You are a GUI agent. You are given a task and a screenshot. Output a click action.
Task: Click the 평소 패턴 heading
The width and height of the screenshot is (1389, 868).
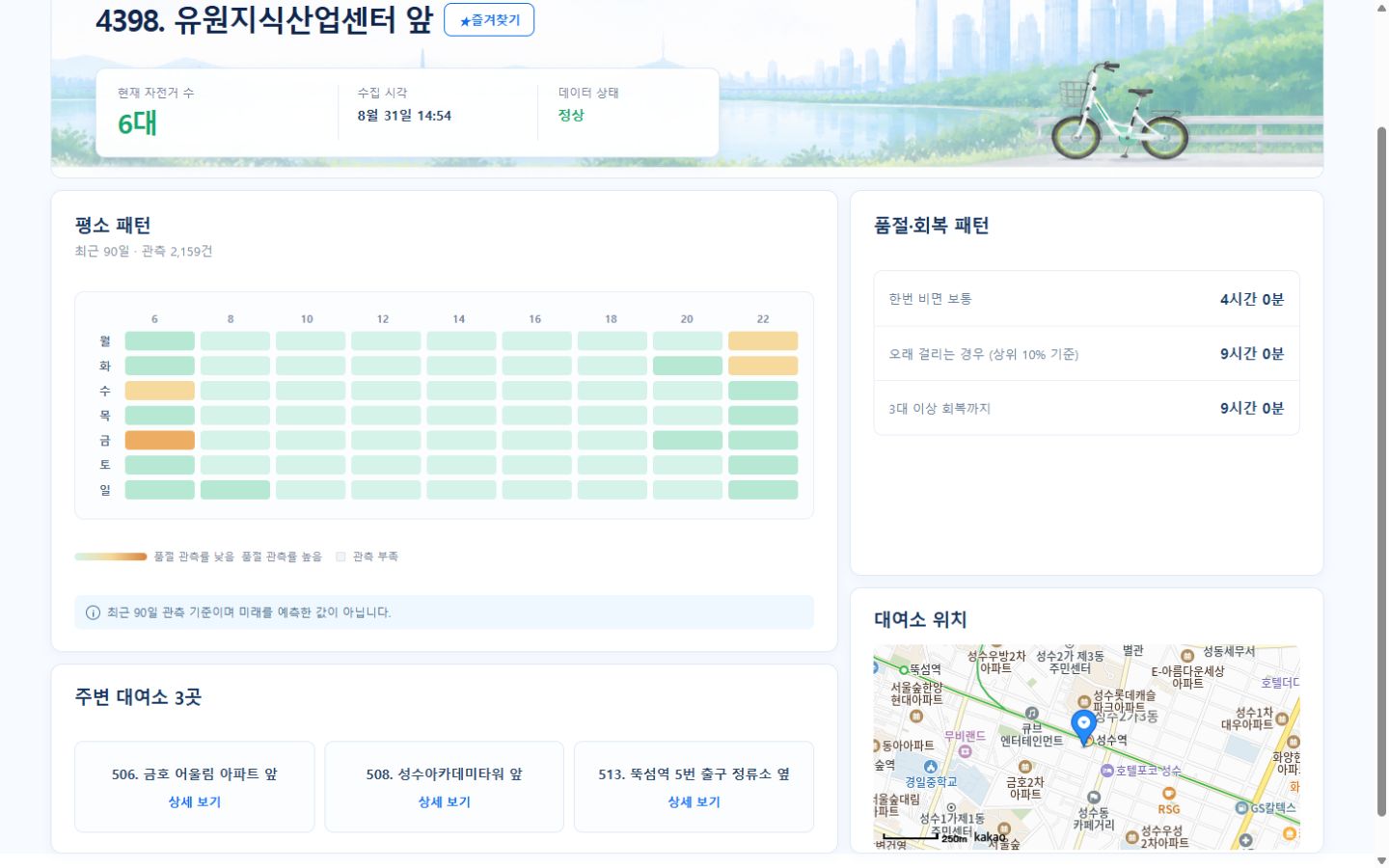coord(113,226)
